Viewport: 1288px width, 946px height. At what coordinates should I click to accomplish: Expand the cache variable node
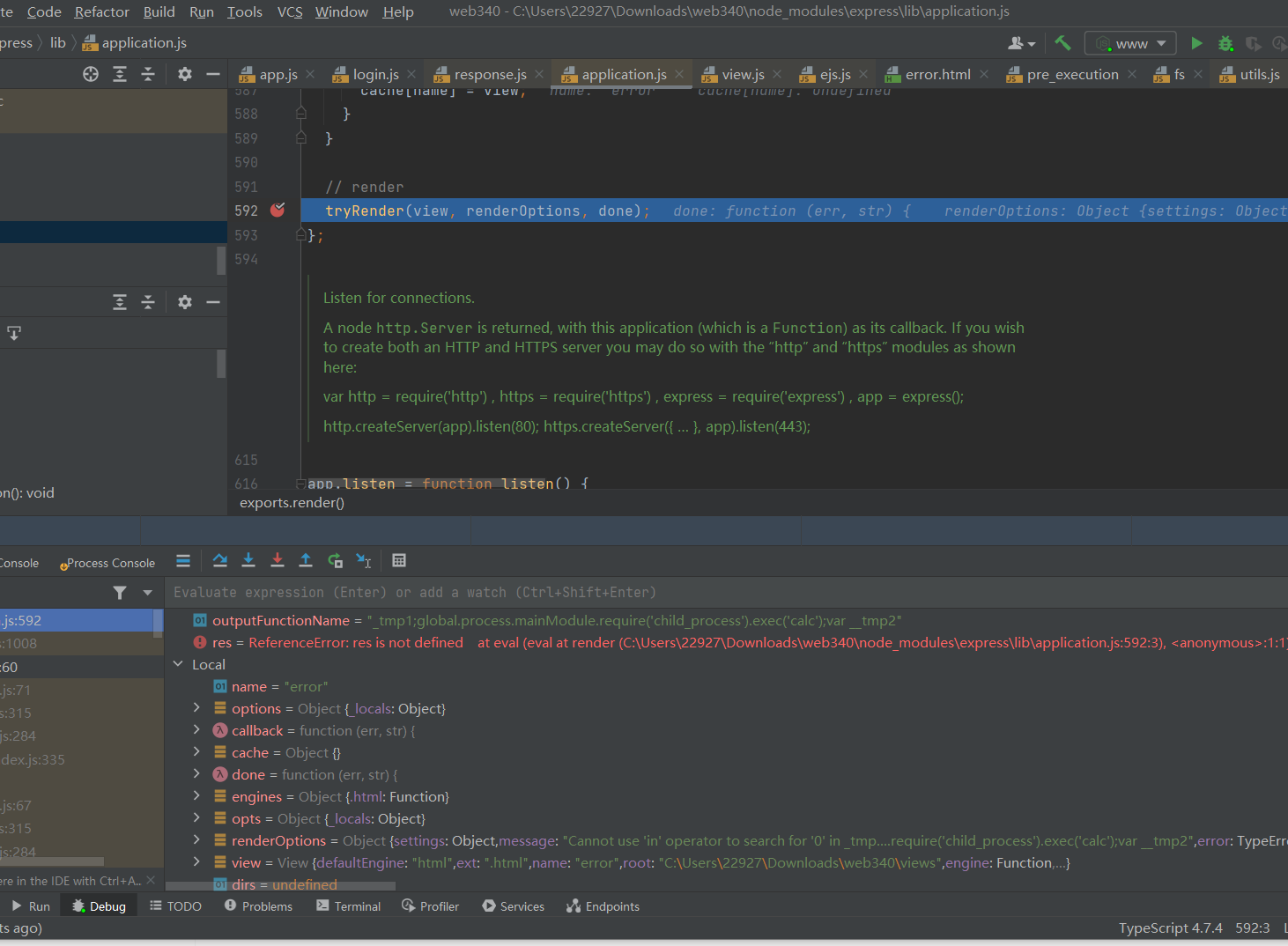click(196, 752)
